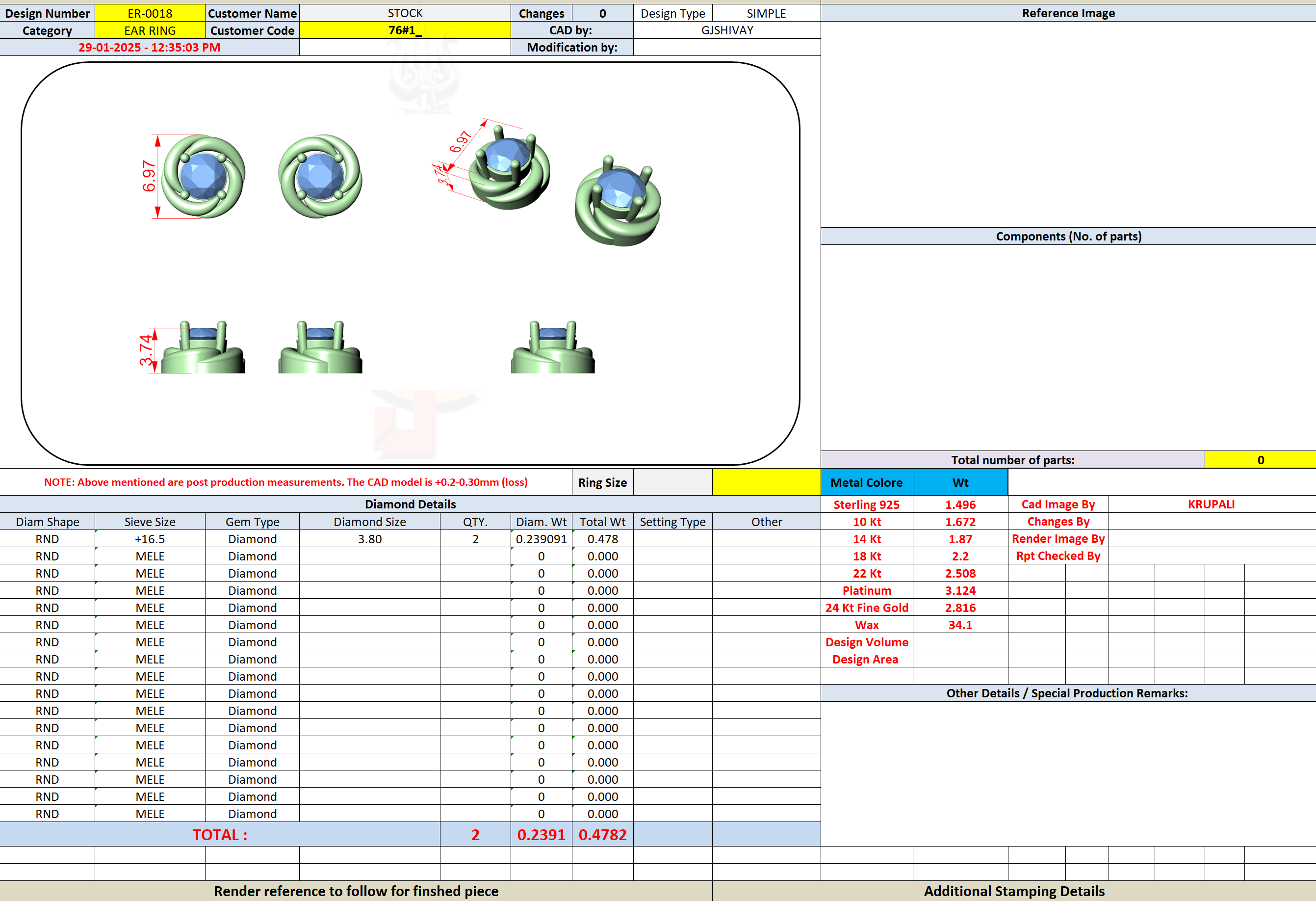Click the Reference Image header

(x=1068, y=13)
